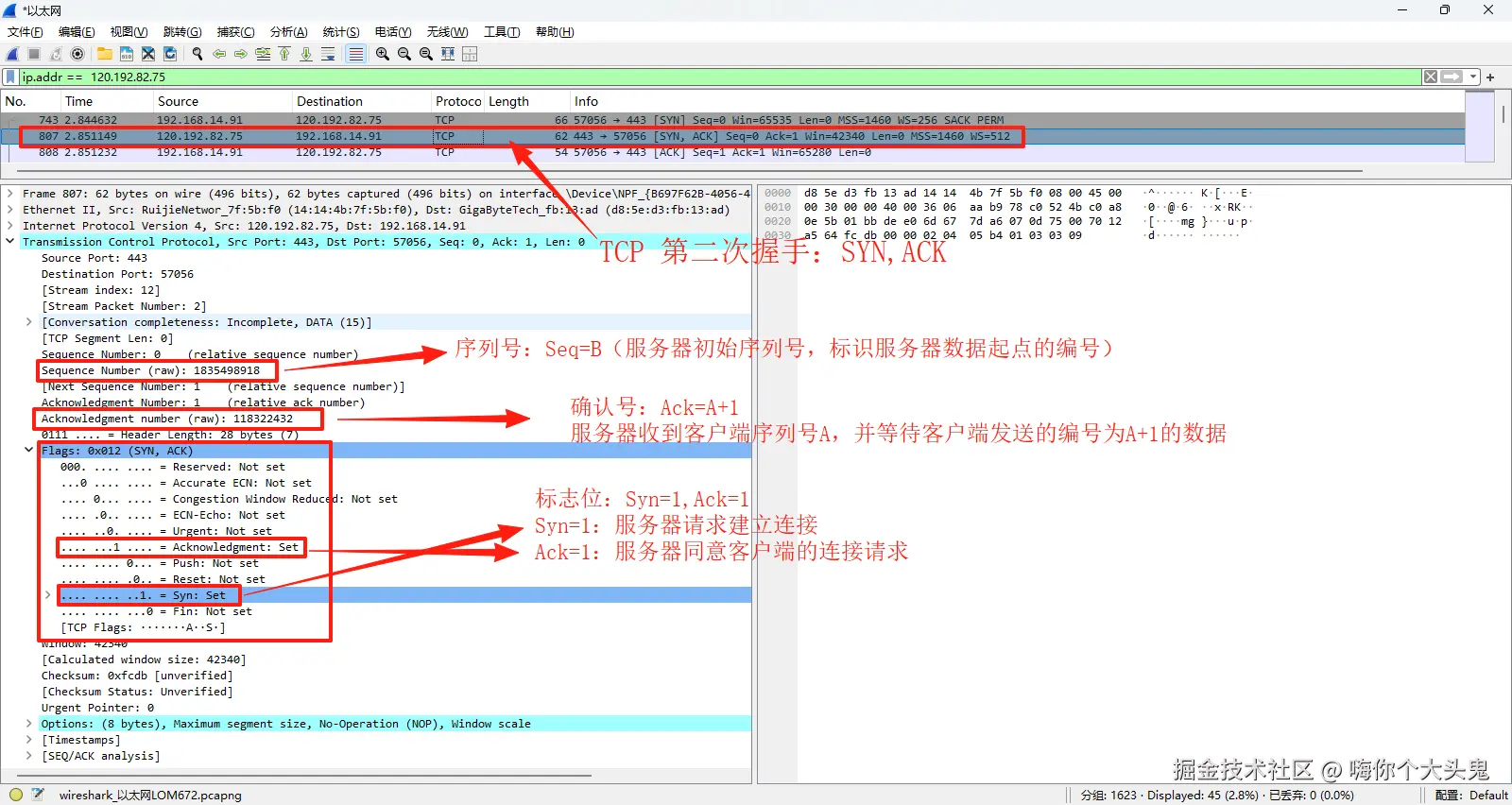Screen dimensions: 1512x805
Task: Collapse the Flags 0x012 node
Action: tap(29, 451)
